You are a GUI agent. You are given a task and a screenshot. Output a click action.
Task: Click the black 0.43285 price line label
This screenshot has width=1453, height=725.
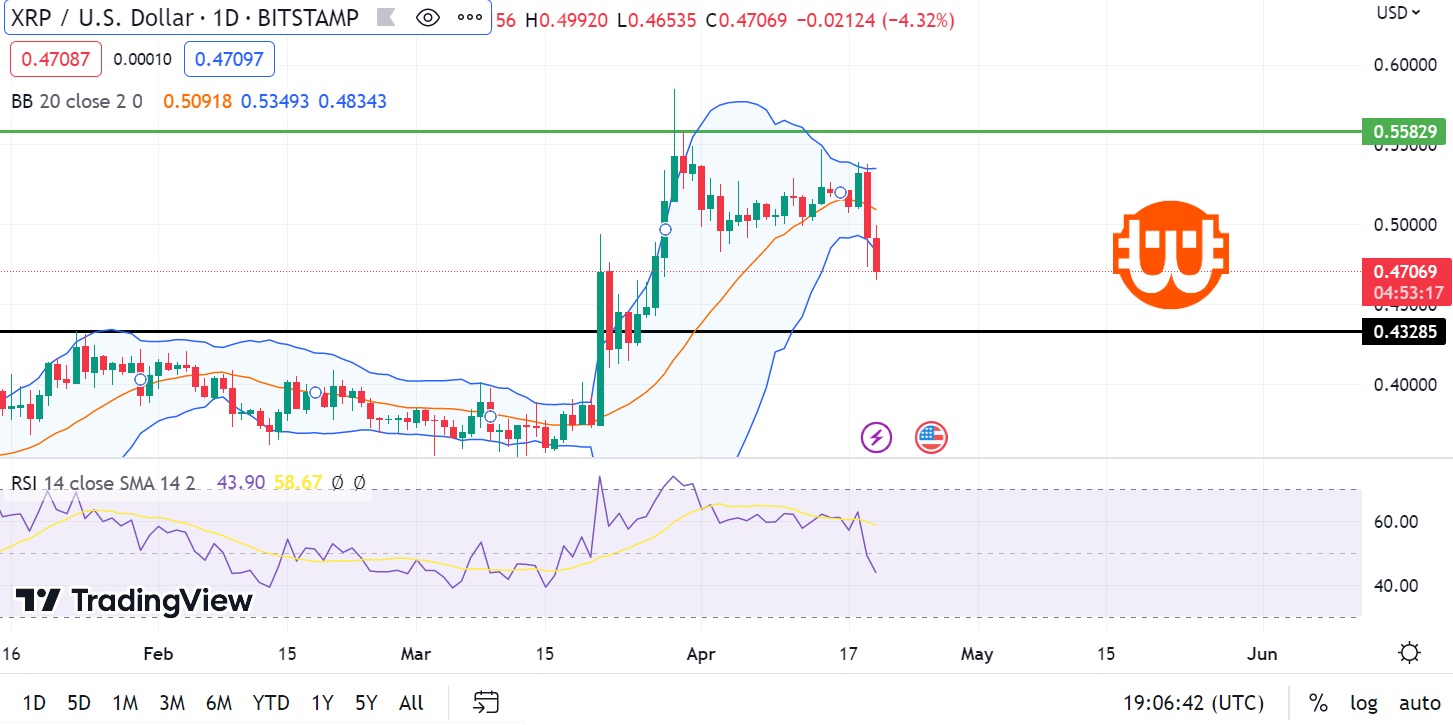pos(1404,331)
